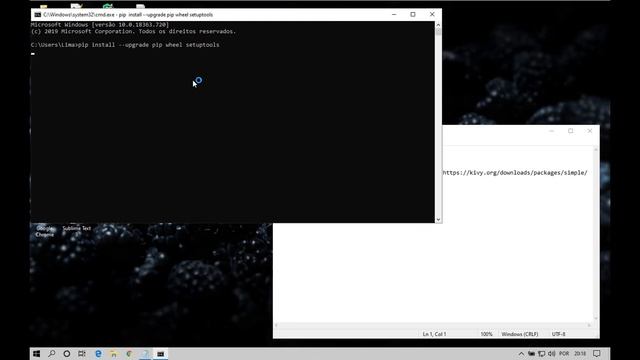Open the Windows Start menu

click(x=36, y=354)
